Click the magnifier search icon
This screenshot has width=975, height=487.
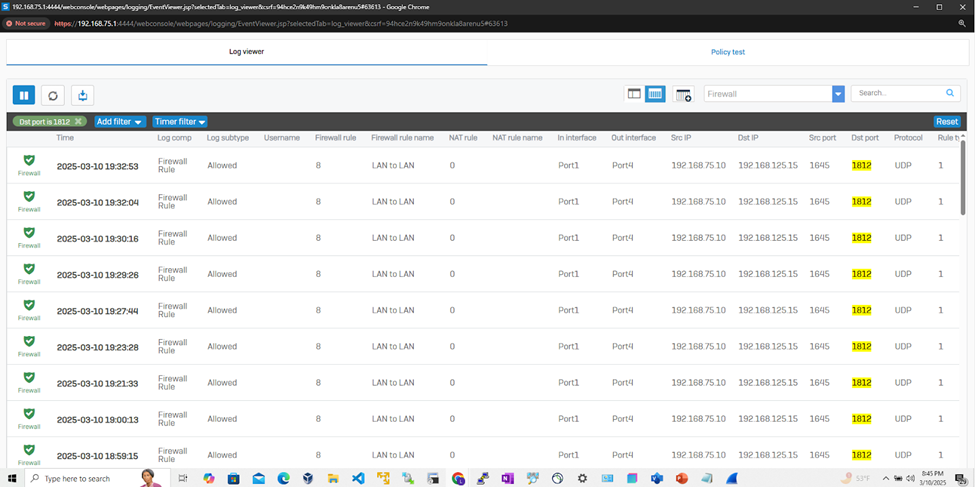pos(950,93)
